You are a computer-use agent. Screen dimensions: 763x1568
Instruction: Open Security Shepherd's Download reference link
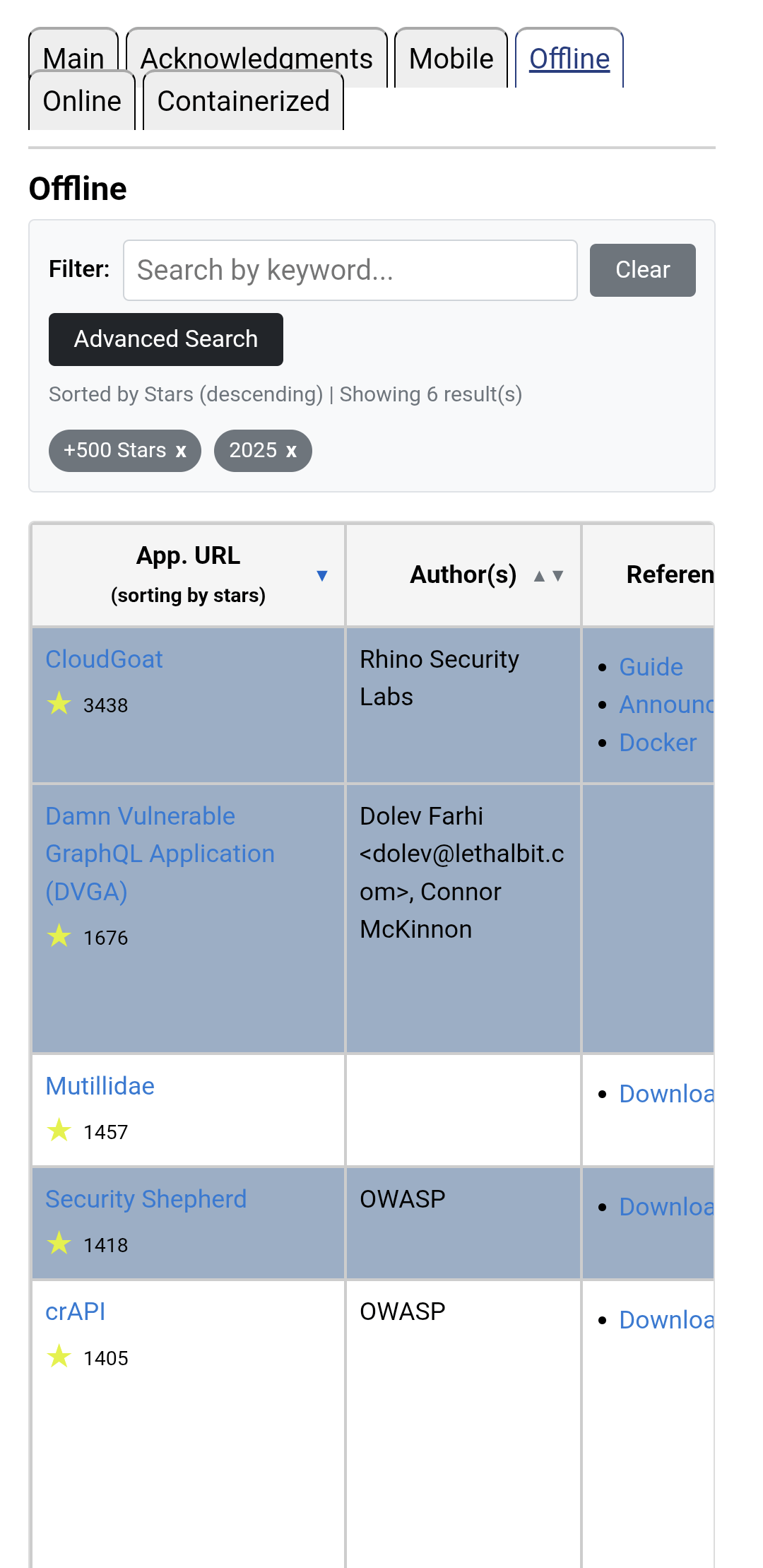point(666,1206)
